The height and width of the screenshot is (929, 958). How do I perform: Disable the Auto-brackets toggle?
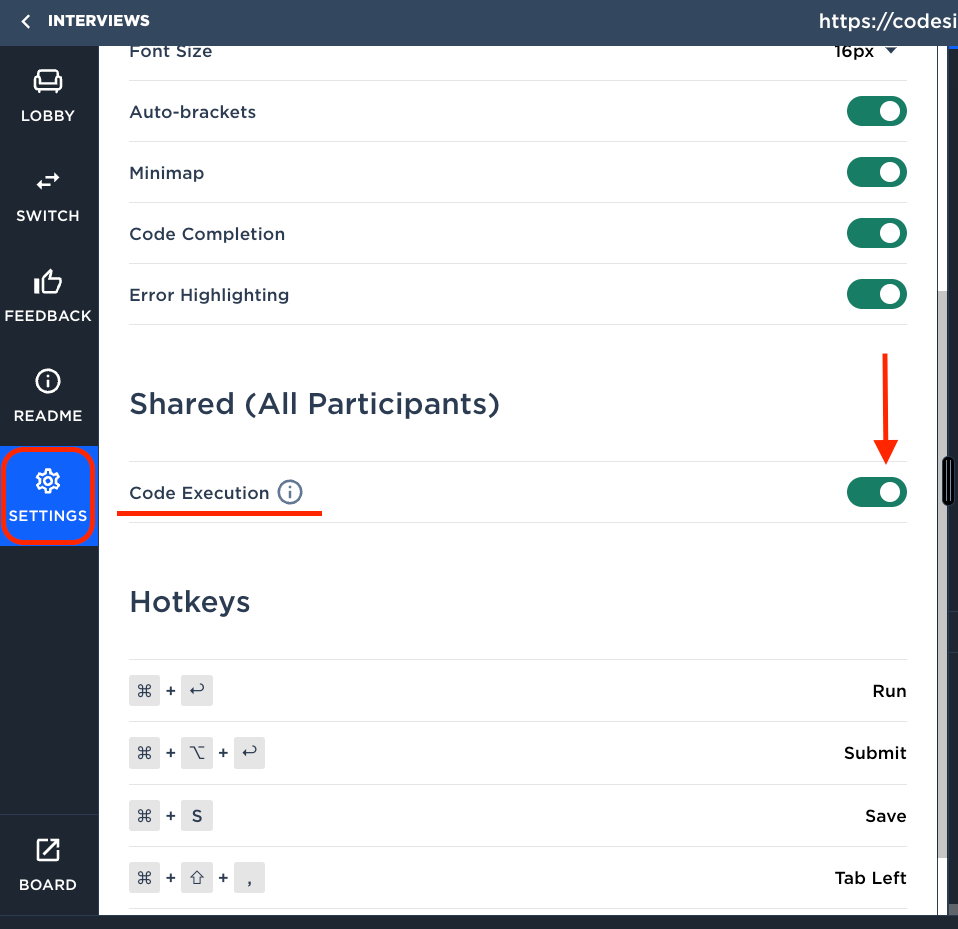point(876,111)
